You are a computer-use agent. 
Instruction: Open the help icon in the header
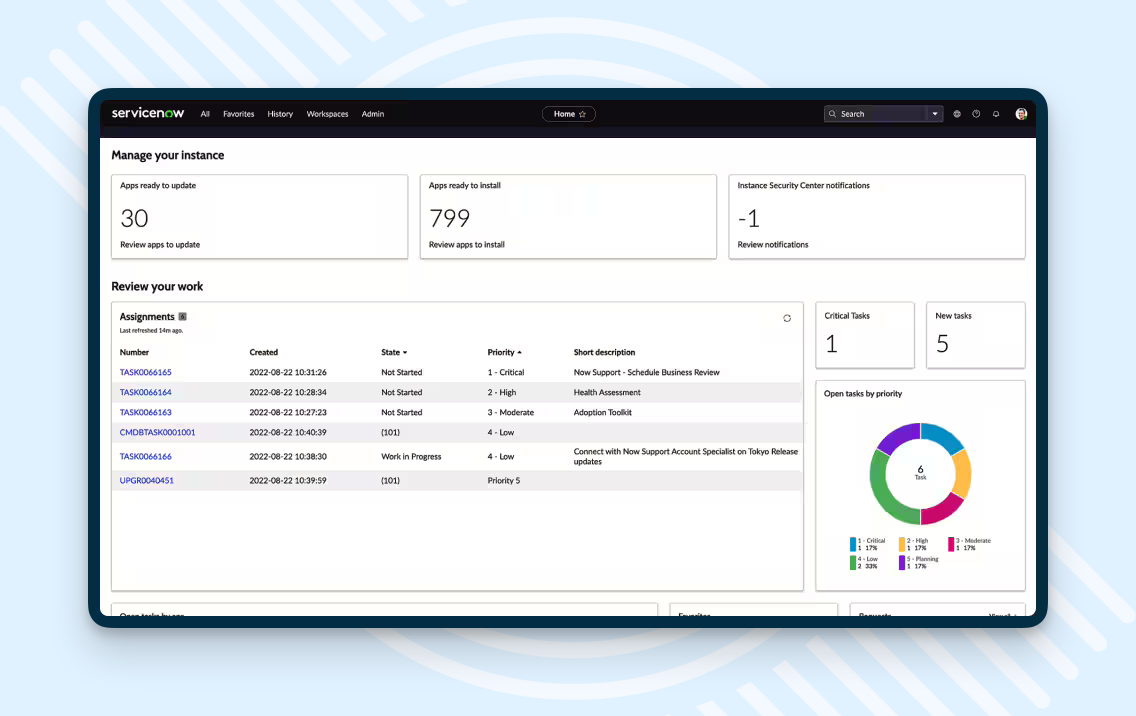(976, 114)
